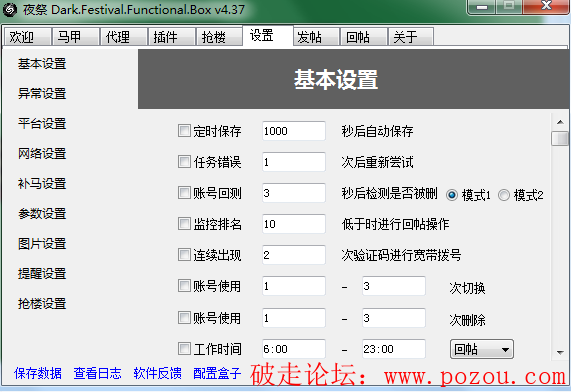Click the 任务错误 retry count field

(x=294, y=162)
